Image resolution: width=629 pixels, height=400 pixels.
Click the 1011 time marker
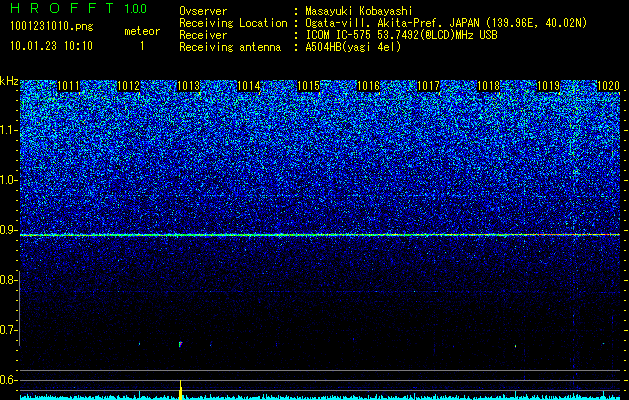pos(69,86)
